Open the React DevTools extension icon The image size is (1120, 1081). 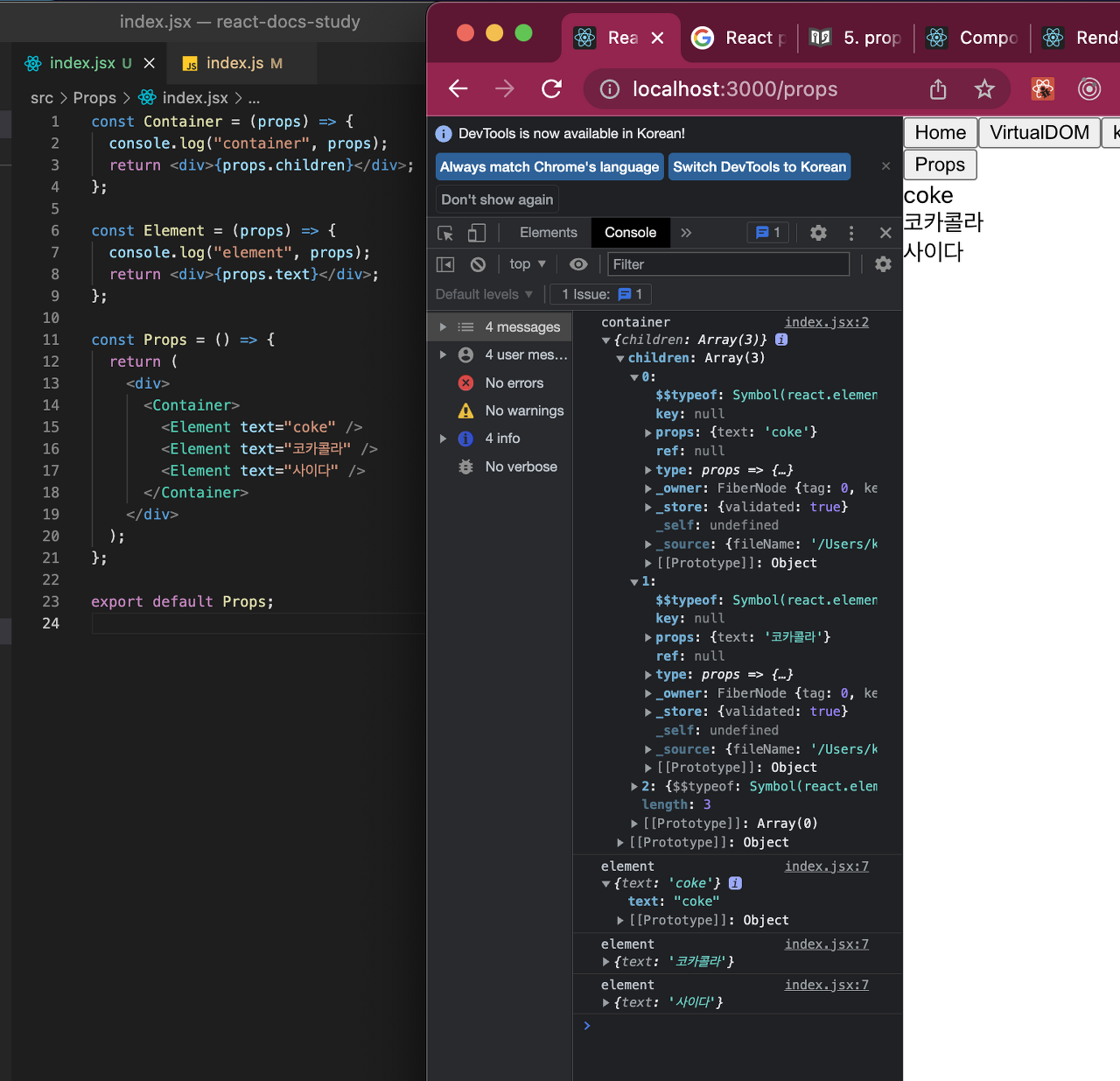click(x=1042, y=88)
